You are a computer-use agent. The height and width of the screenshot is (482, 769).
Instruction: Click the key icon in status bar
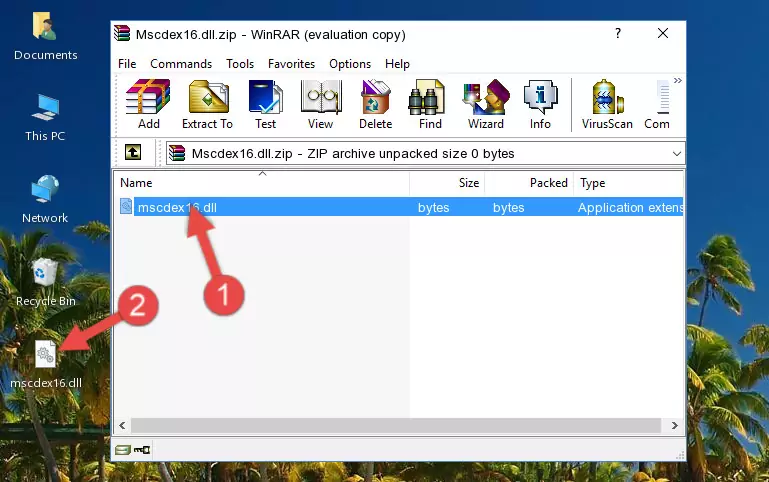142,449
